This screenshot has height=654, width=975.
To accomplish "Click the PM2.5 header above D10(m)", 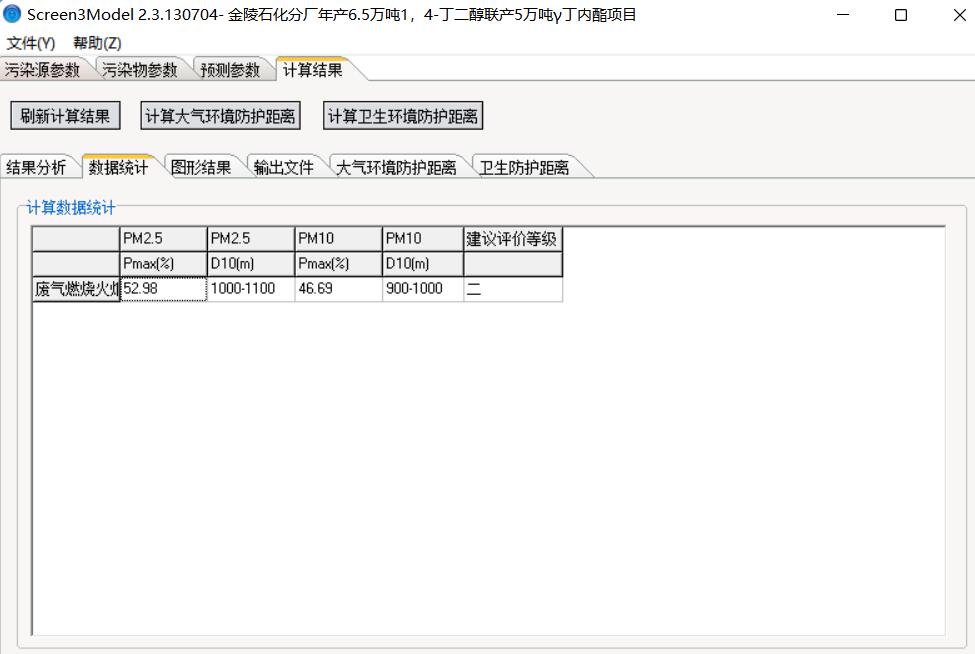I will point(251,239).
